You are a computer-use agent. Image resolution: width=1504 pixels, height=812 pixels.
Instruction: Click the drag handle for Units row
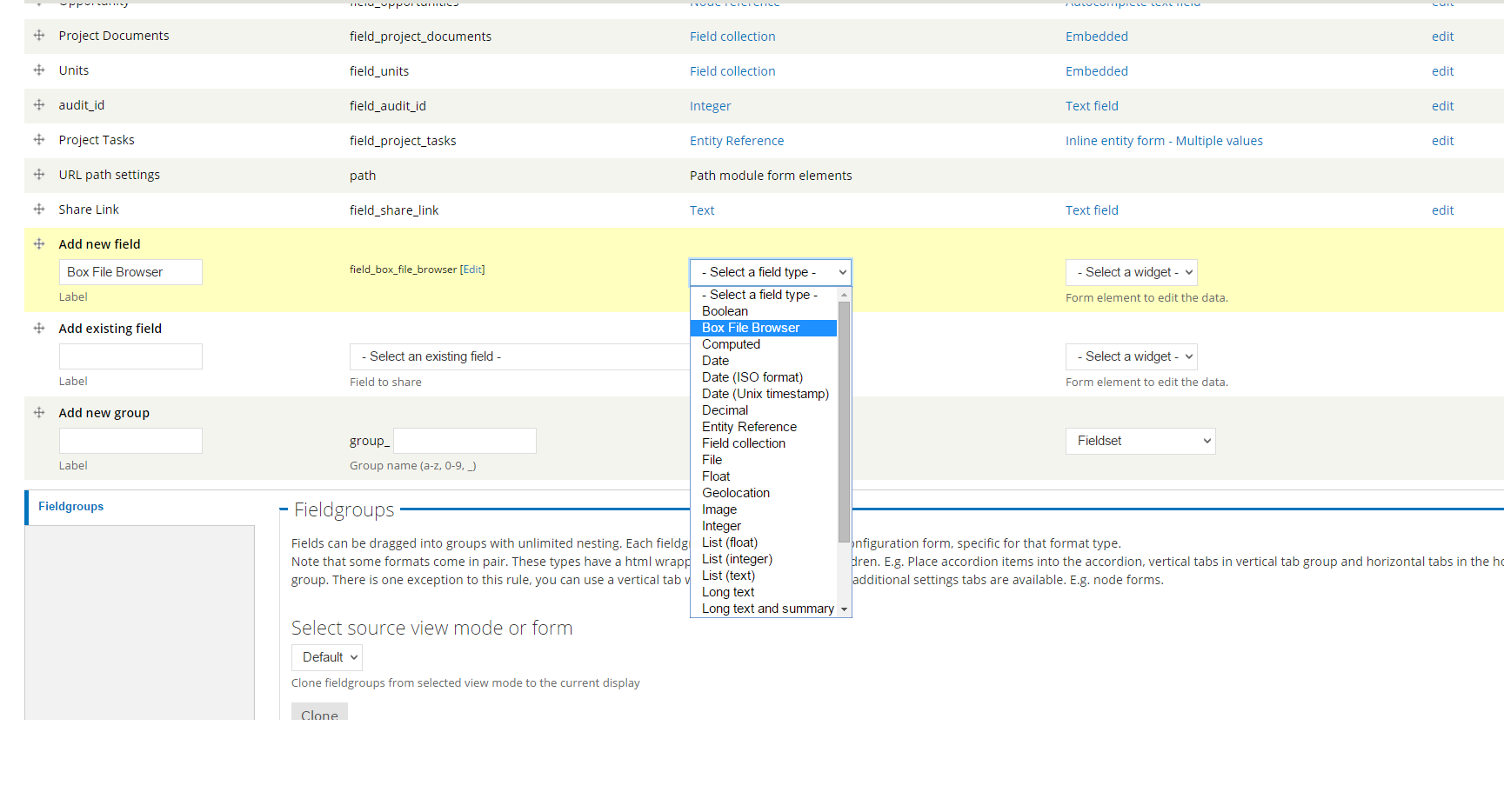coord(39,70)
